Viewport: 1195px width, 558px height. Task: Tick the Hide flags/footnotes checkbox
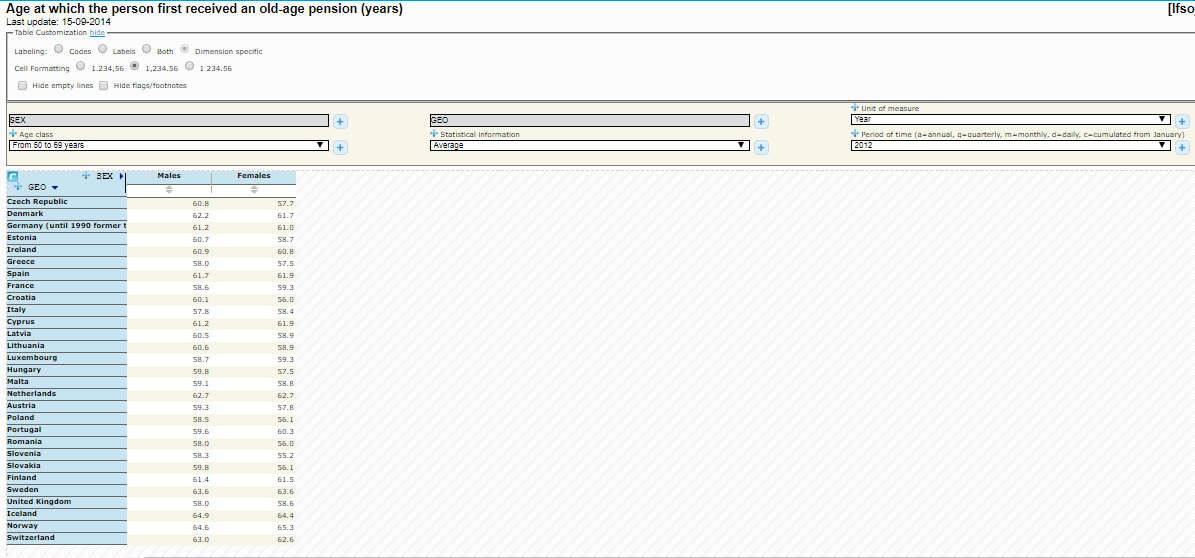pos(103,85)
